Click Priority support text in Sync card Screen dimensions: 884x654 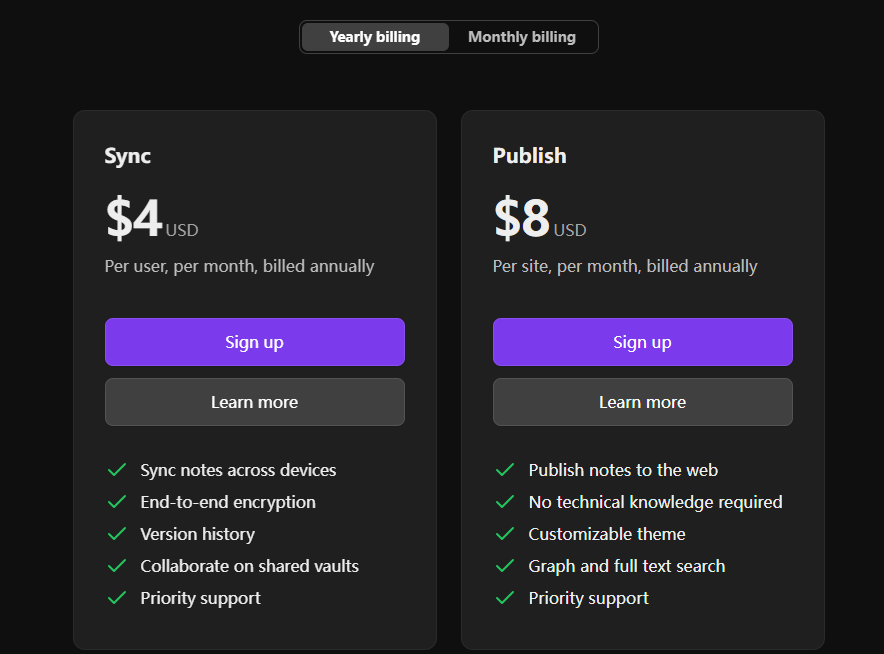coord(200,598)
